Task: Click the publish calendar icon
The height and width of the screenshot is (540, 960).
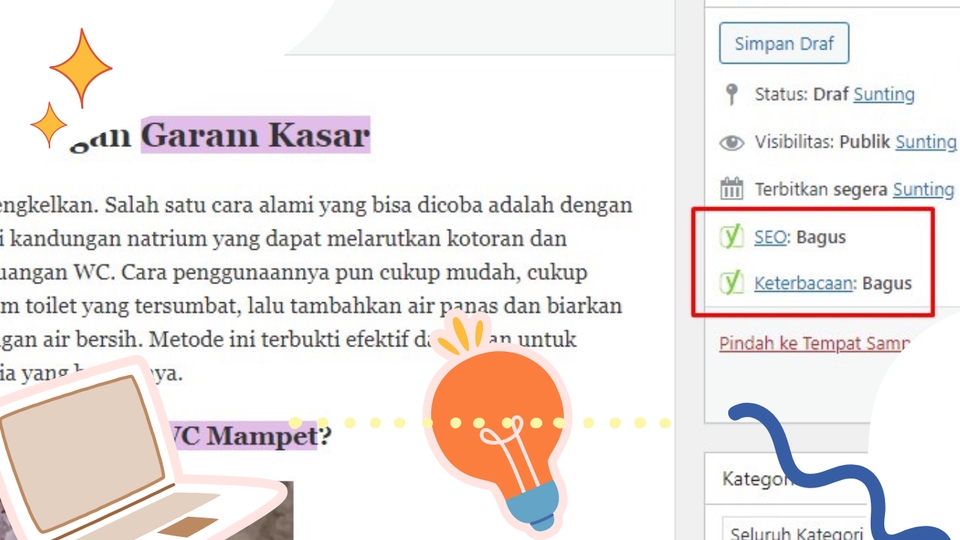Action: pyautogui.click(x=731, y=189)
